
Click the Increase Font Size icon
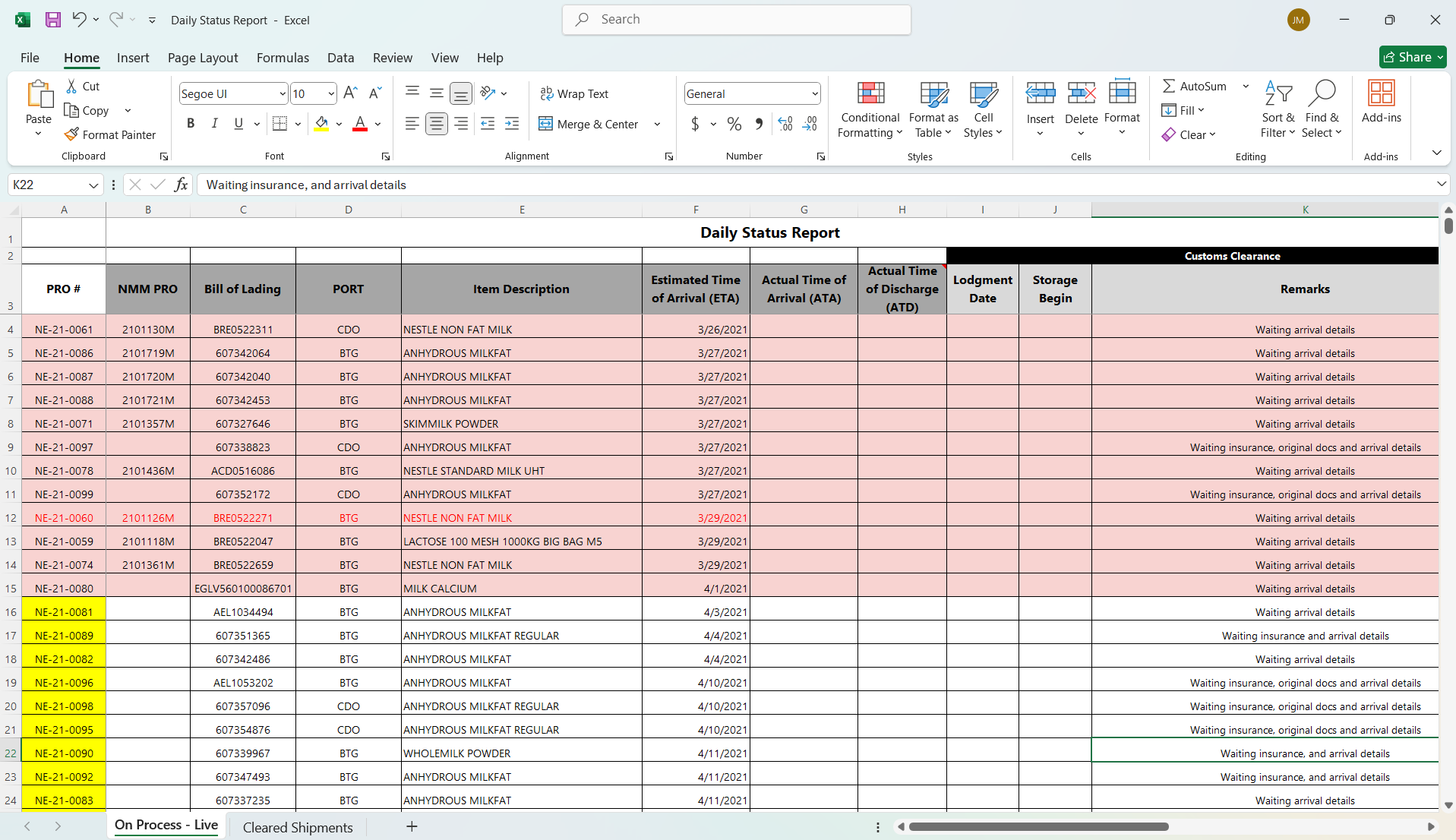coord(350,93)
